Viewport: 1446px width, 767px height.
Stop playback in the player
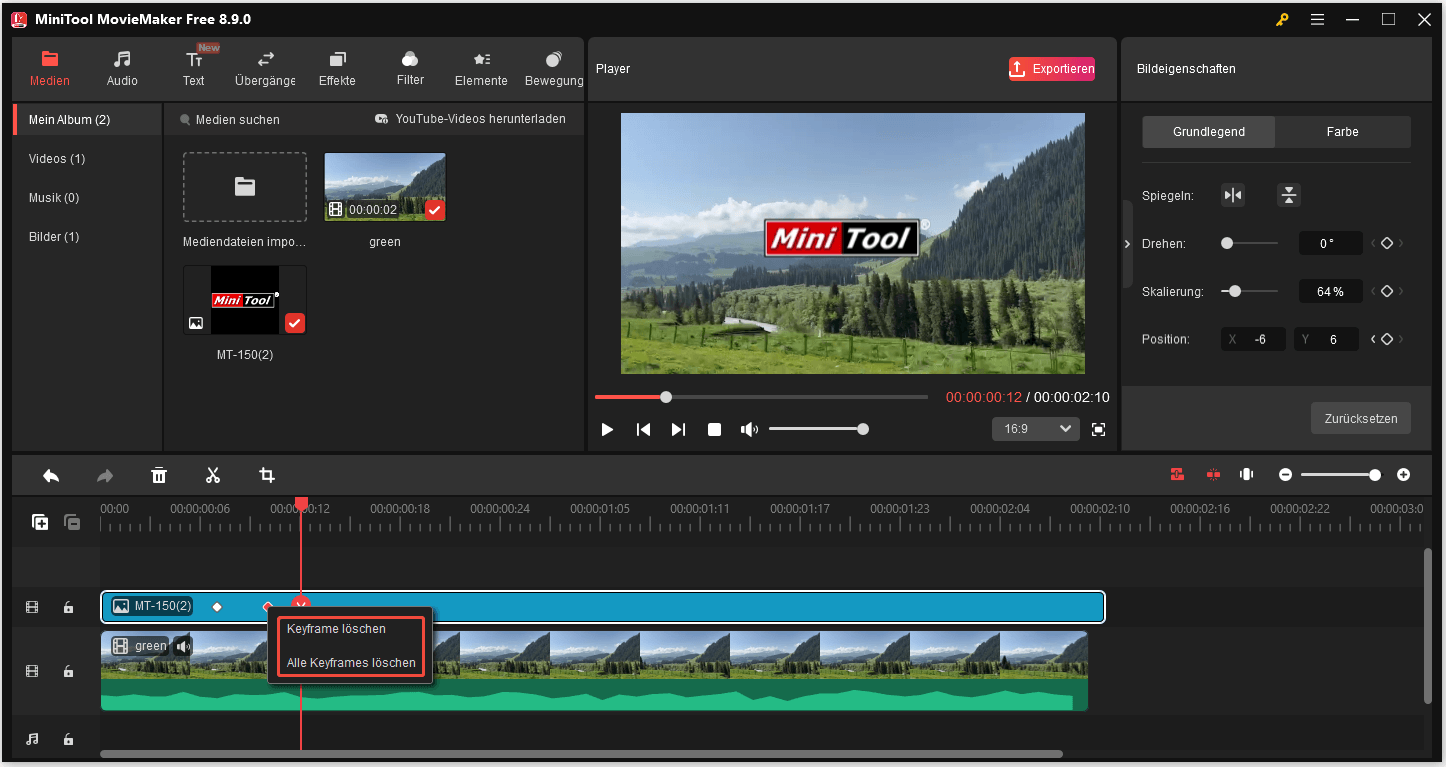coord(714,429)
